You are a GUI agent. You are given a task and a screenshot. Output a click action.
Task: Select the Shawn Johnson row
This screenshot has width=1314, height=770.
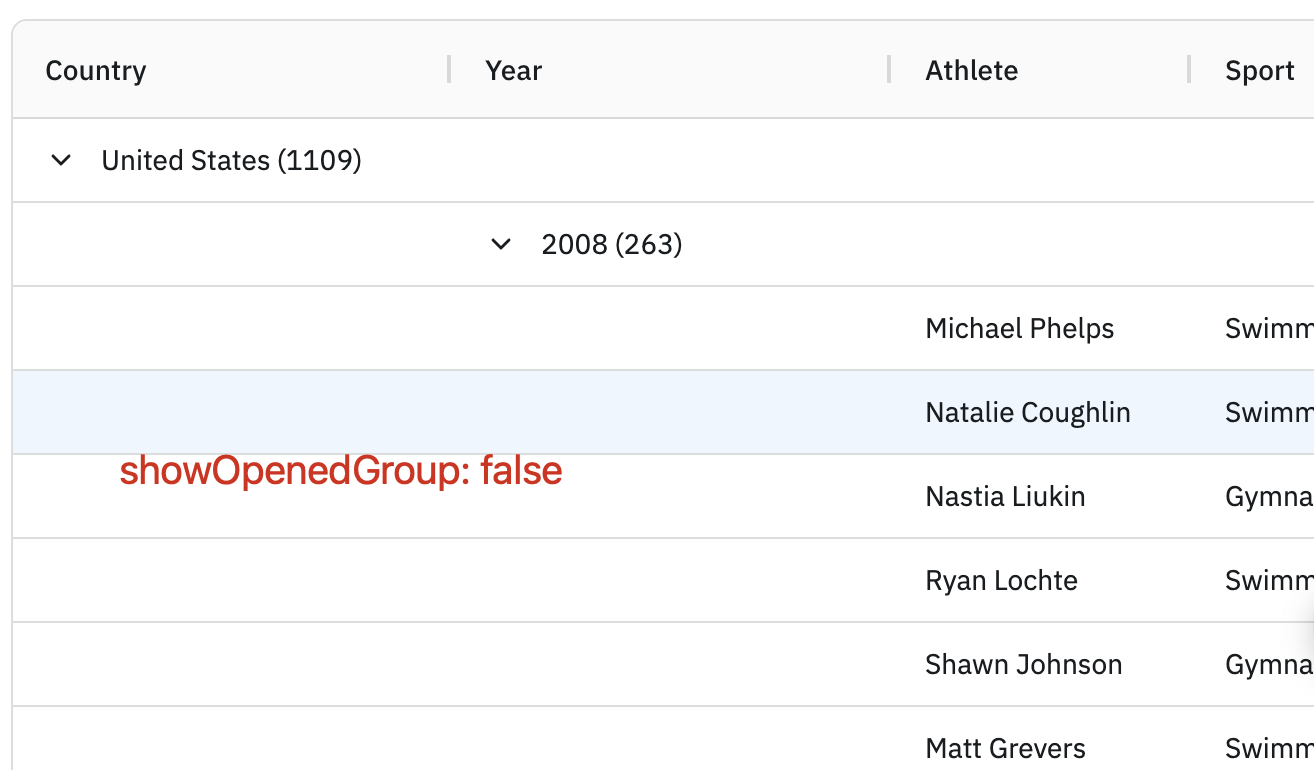pyautogui.click(x=663, y=665)
